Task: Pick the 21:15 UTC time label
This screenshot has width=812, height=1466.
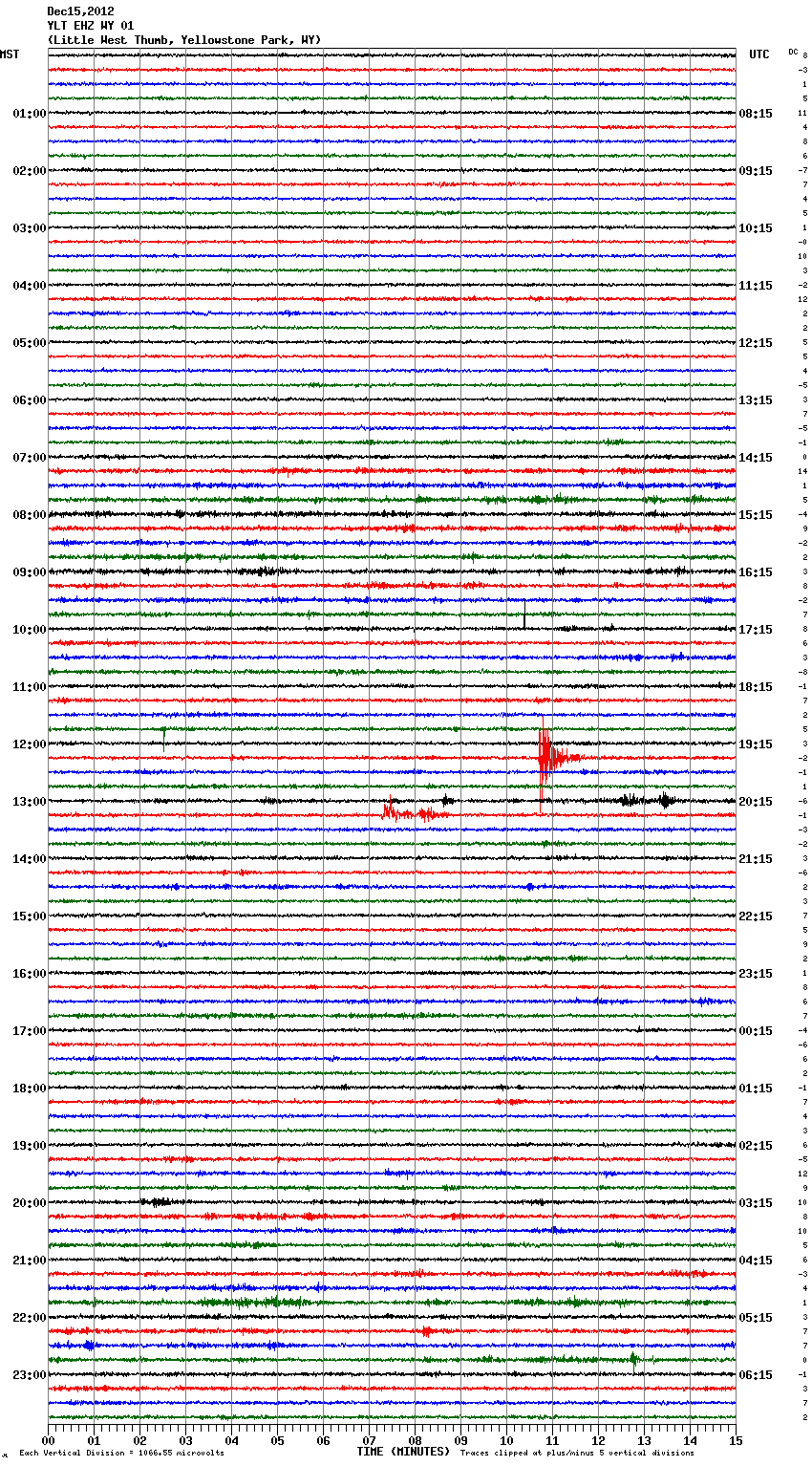Action: tap(756, 859)
